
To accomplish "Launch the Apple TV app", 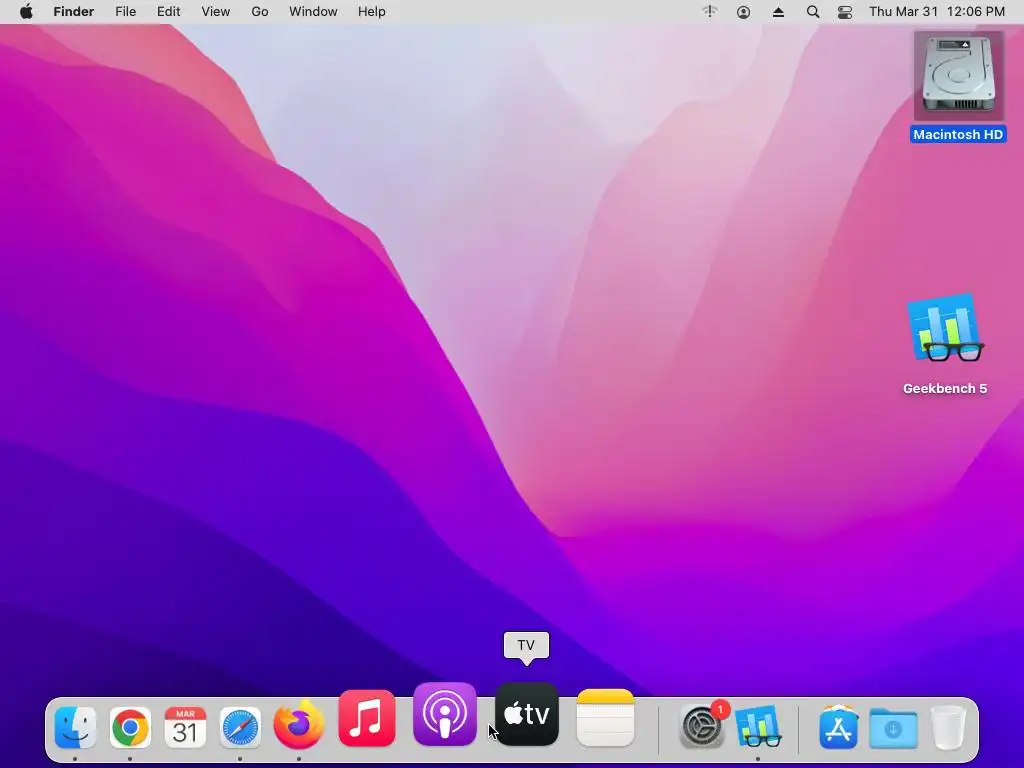I will coord(527,714).
